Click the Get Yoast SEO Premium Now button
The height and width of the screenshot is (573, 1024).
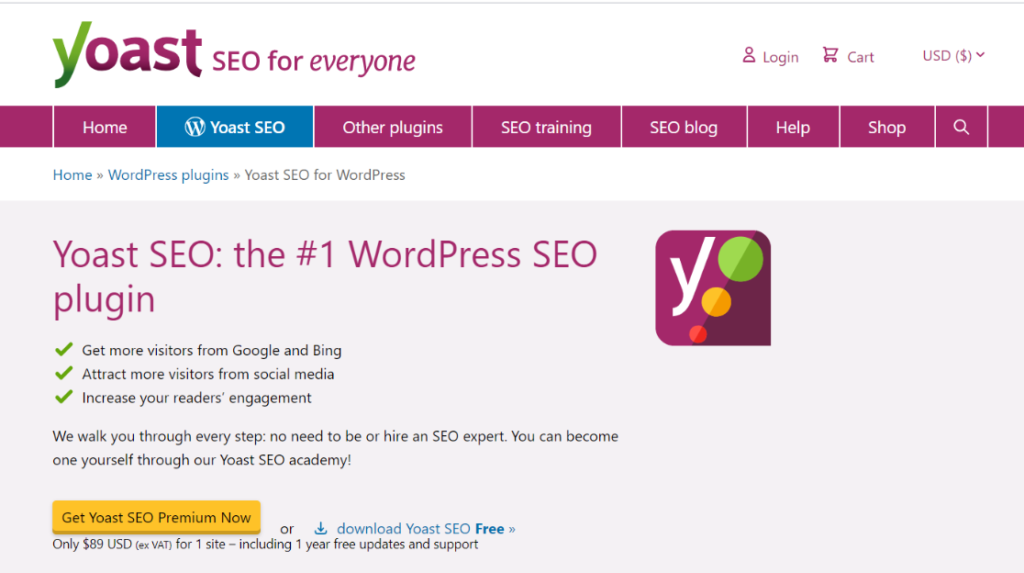[157, 517]
